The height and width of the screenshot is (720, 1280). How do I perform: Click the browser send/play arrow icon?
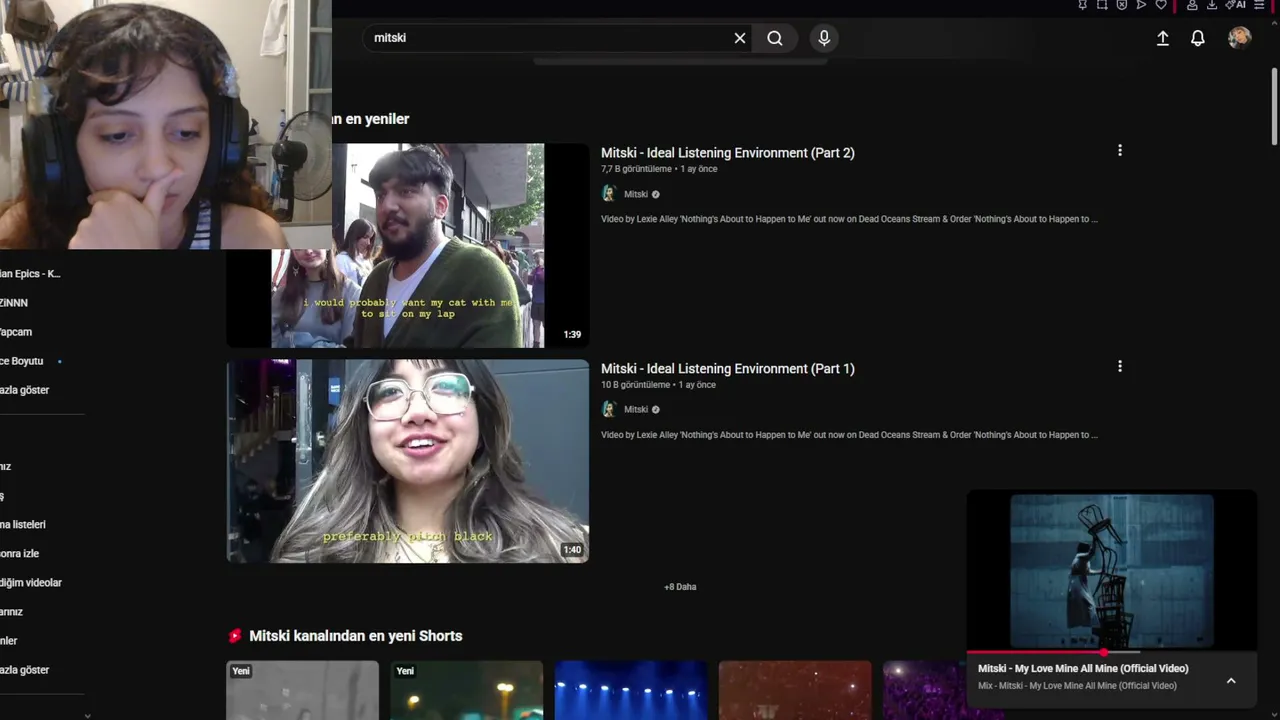pos(1141,5)
